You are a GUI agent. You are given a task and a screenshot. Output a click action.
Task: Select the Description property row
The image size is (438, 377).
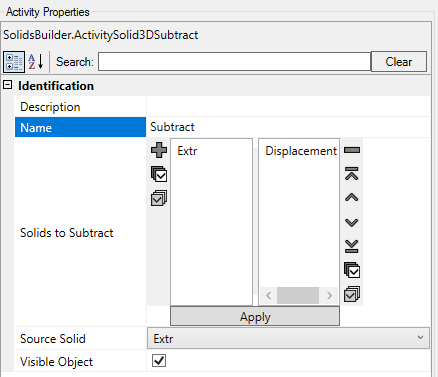80,107
